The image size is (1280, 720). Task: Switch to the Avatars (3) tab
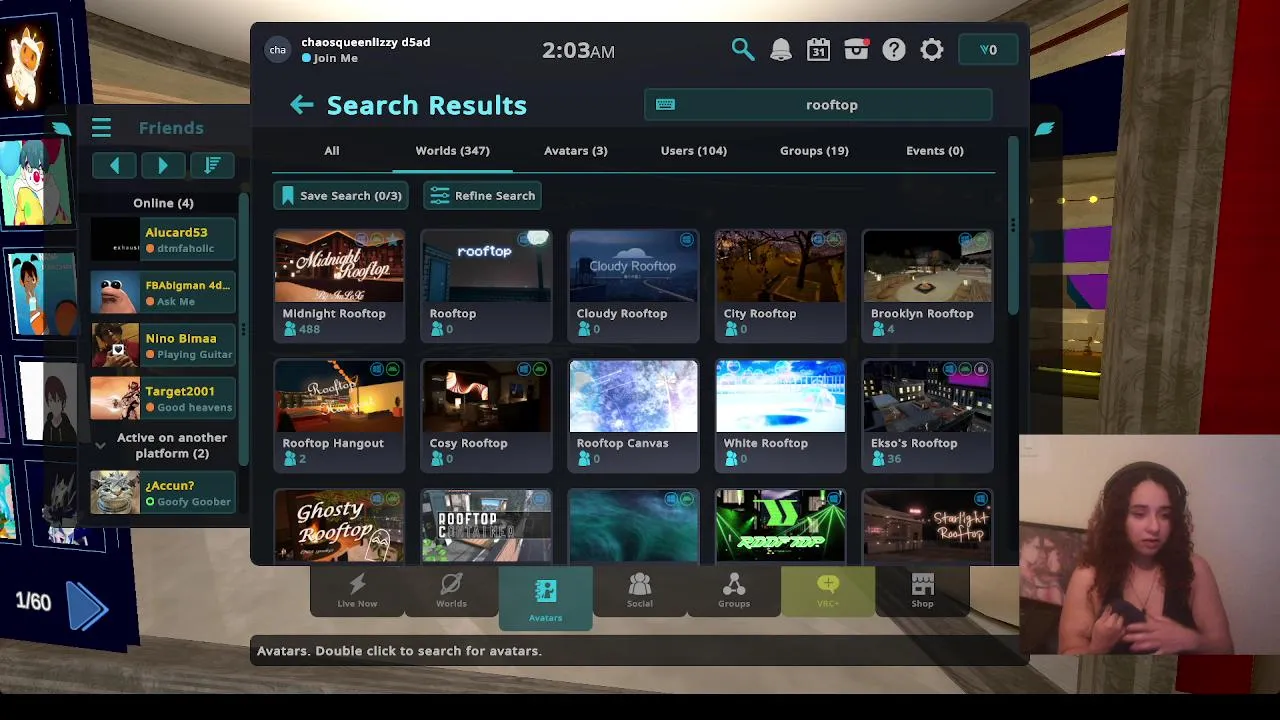[575, 151]
